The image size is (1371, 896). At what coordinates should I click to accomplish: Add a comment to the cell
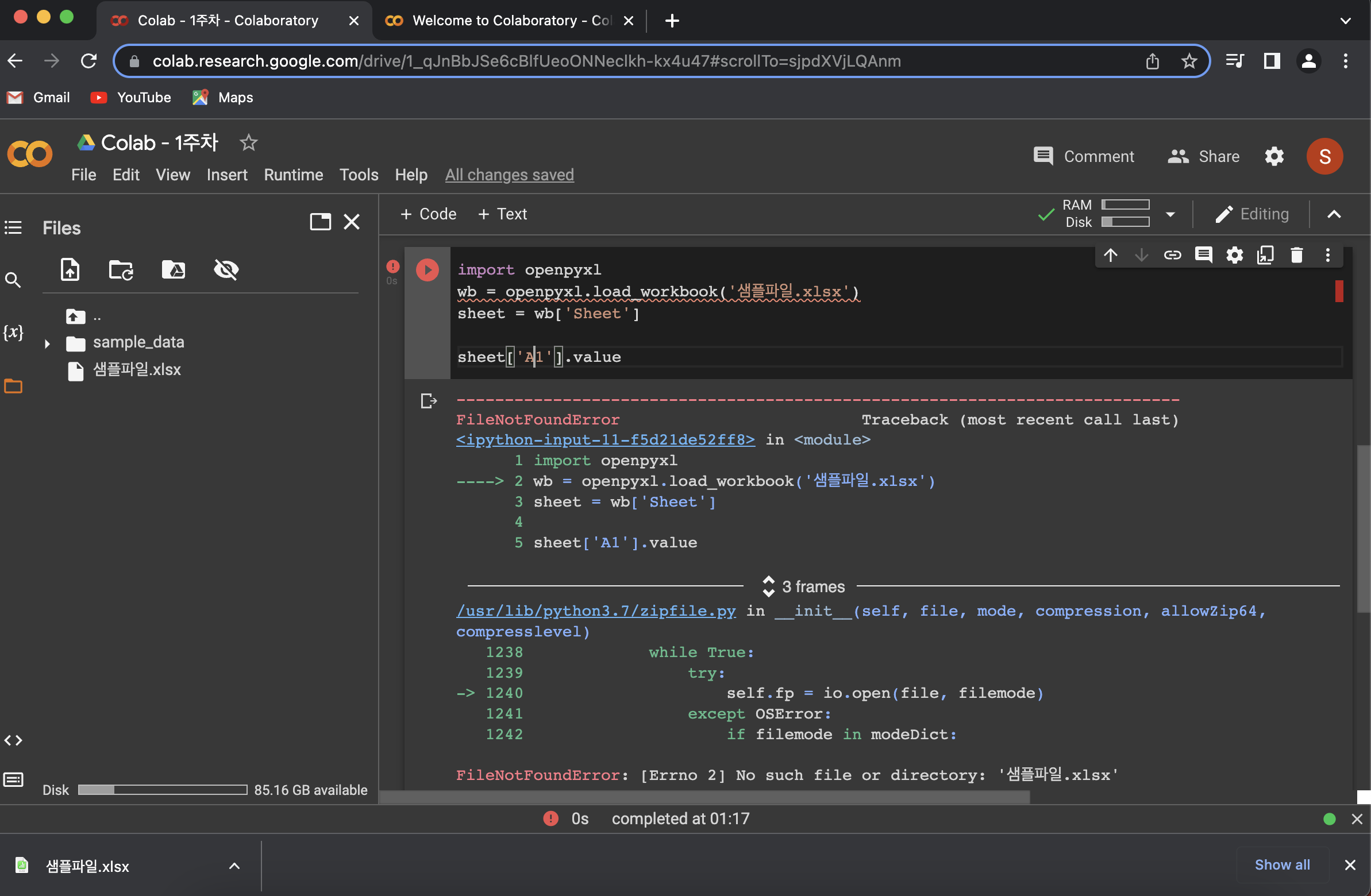1203,255
